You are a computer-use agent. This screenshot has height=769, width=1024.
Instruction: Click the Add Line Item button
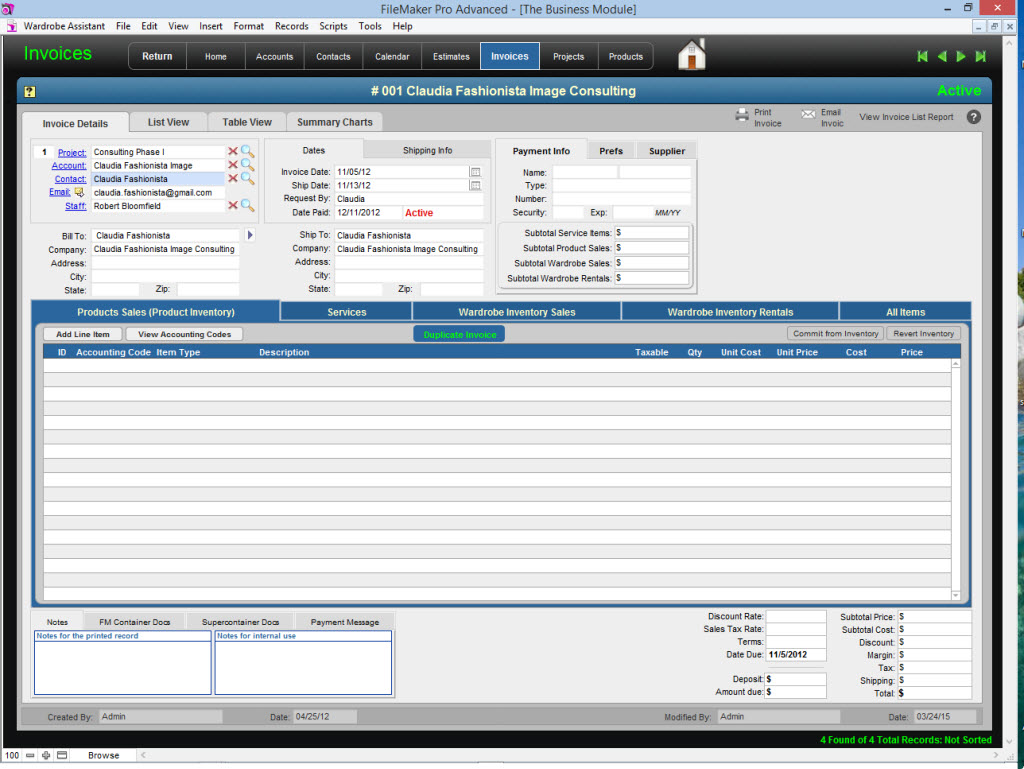coord(83,334)
